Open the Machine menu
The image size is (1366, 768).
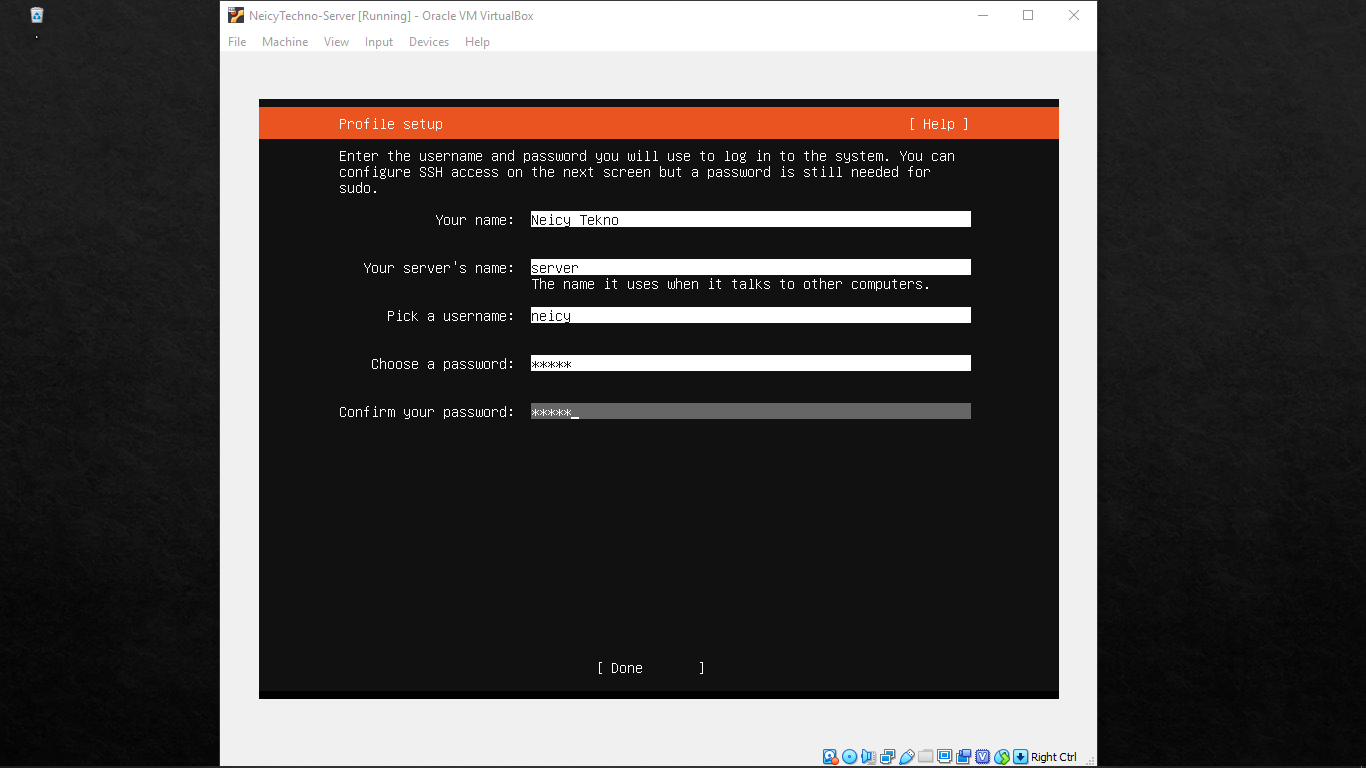(285, 42)
